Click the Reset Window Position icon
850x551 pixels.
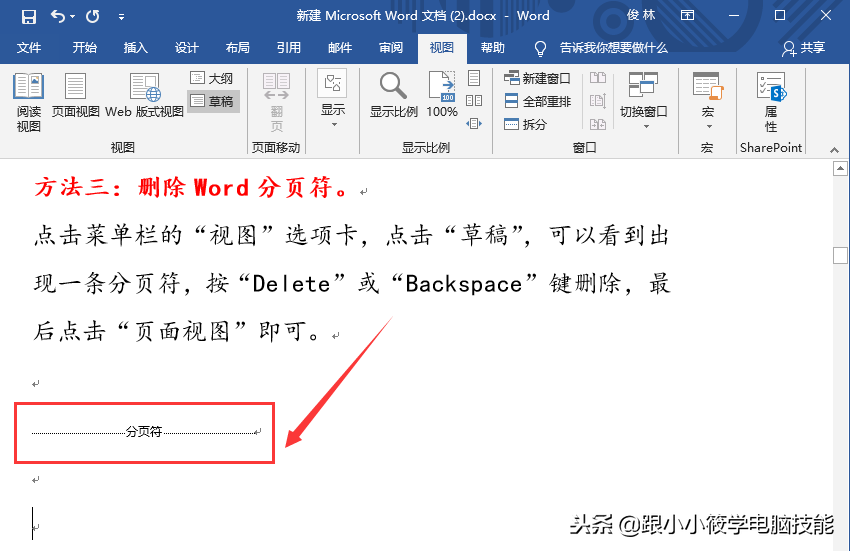pos(597,124)
